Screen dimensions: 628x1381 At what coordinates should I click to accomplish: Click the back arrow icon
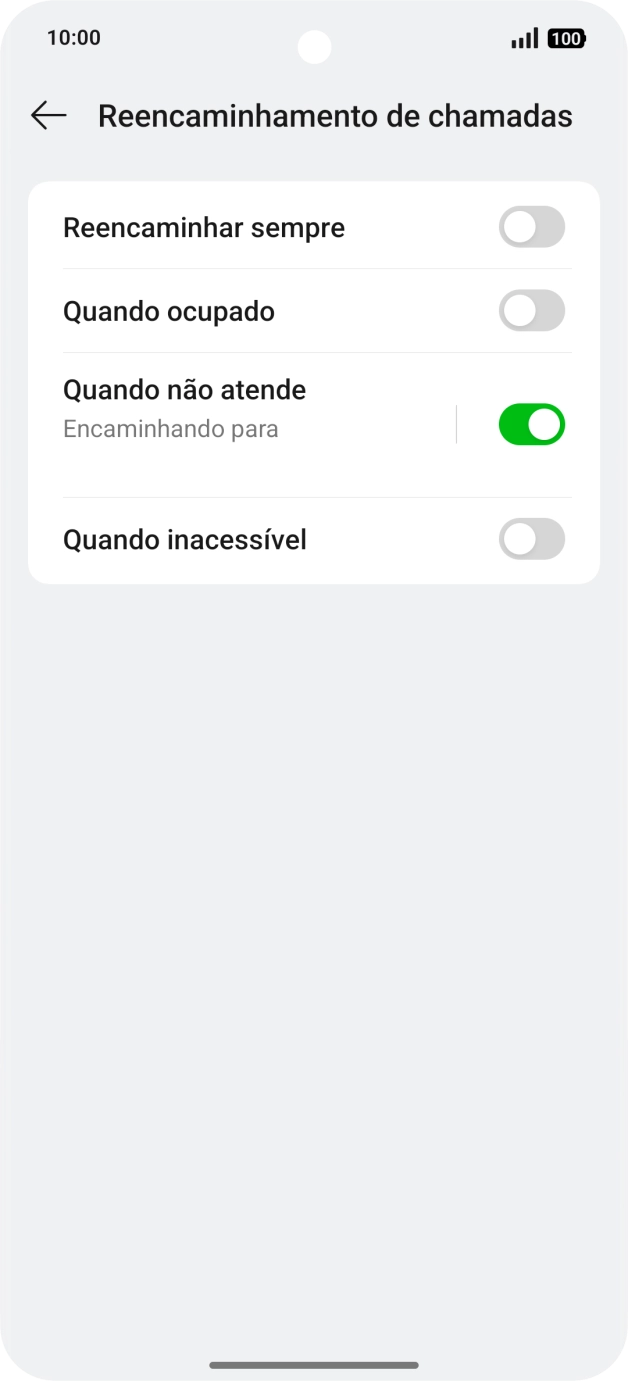tap(47, 115)
